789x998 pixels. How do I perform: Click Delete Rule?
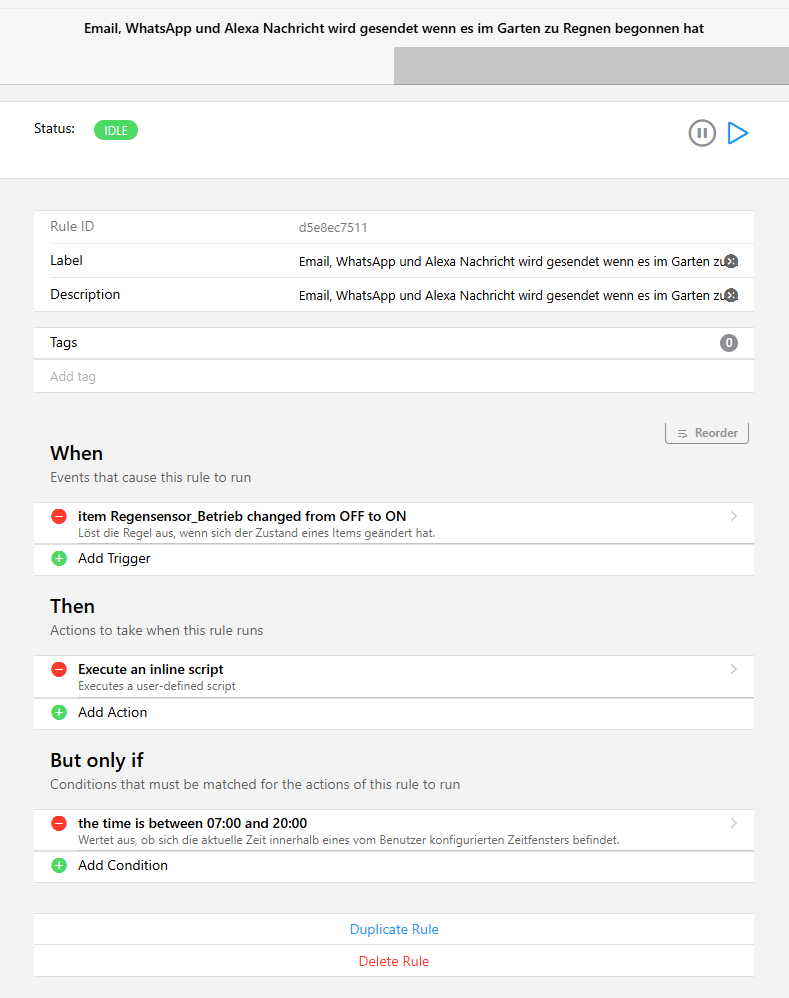coord(394,961)
